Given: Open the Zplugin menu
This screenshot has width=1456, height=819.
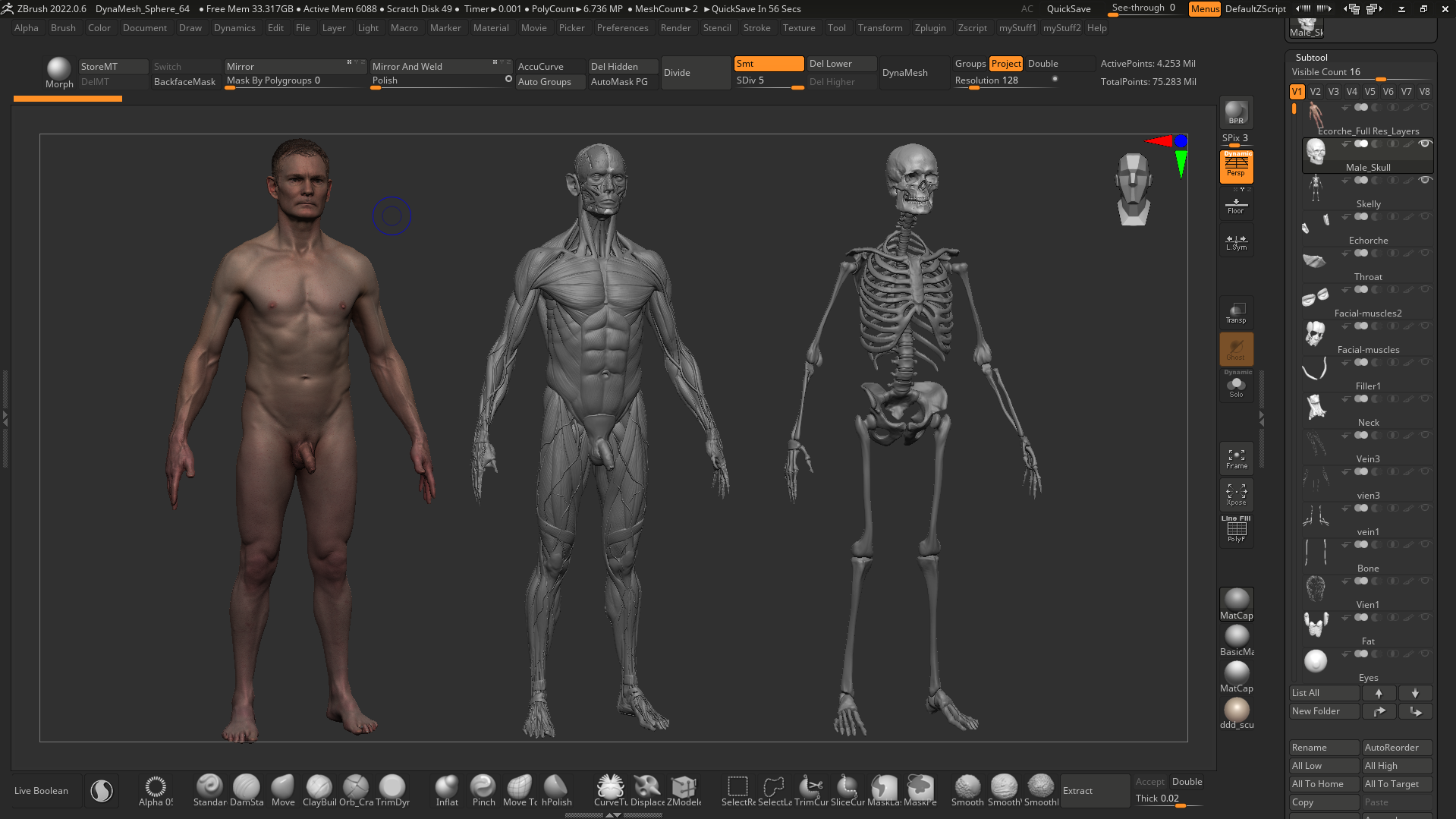Looking at the screenshot, I should coord(929,28).
